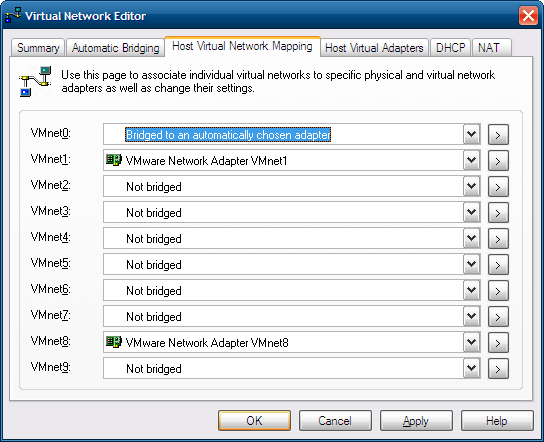Screen dimensions: 544x442
Task: Click the network mapping illustration icon
Action: (x=35, y=82)
